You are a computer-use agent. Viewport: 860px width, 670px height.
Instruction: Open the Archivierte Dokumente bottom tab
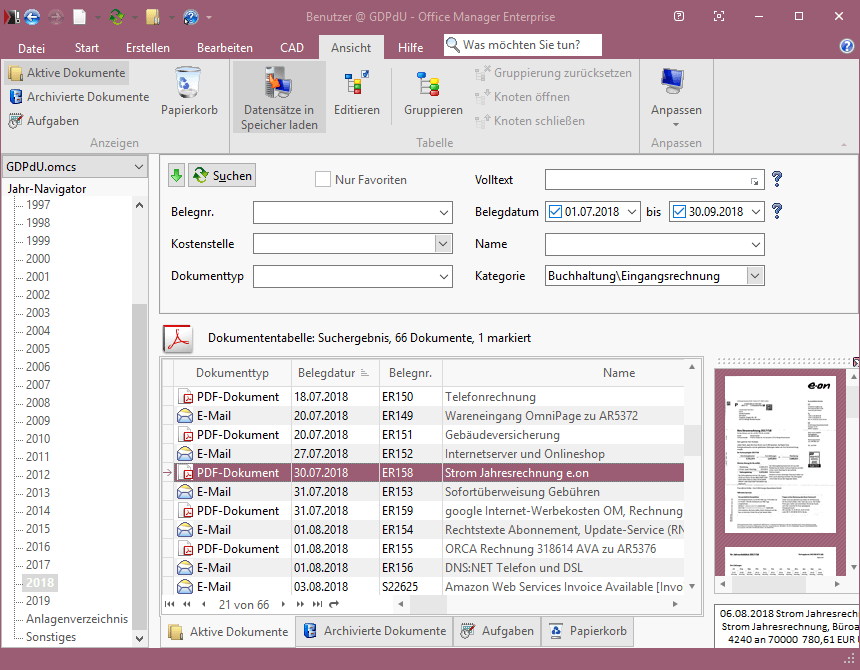coord(374,631)
